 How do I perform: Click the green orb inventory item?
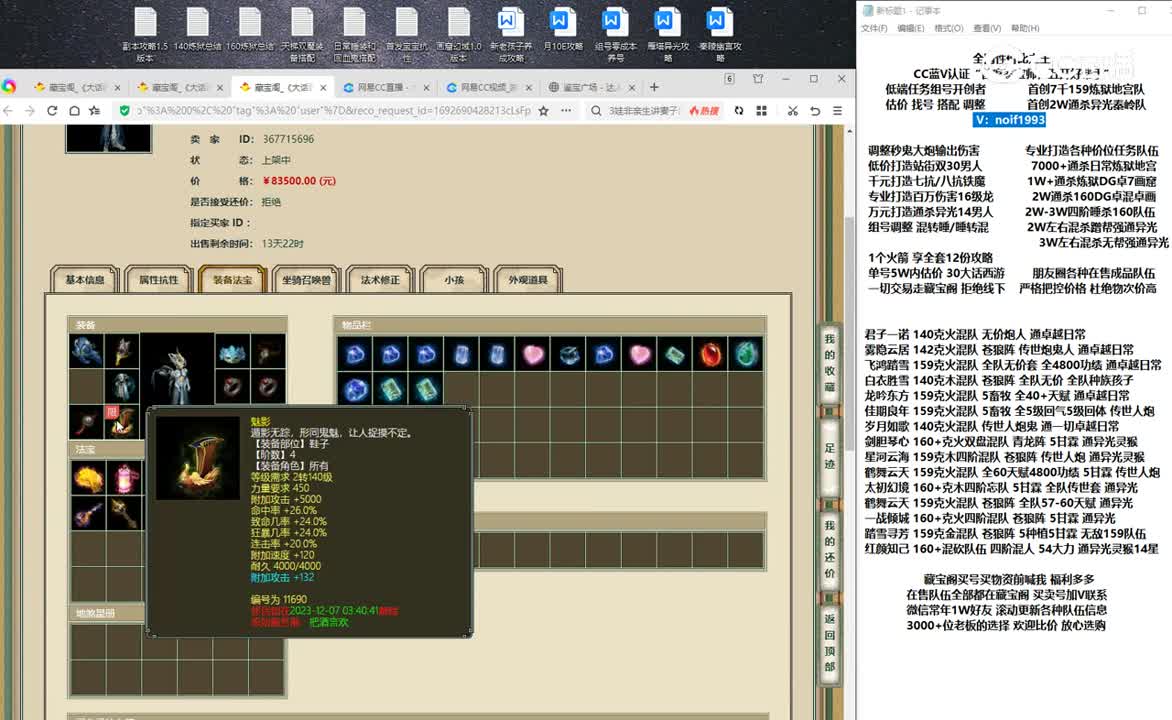point(746,354)
